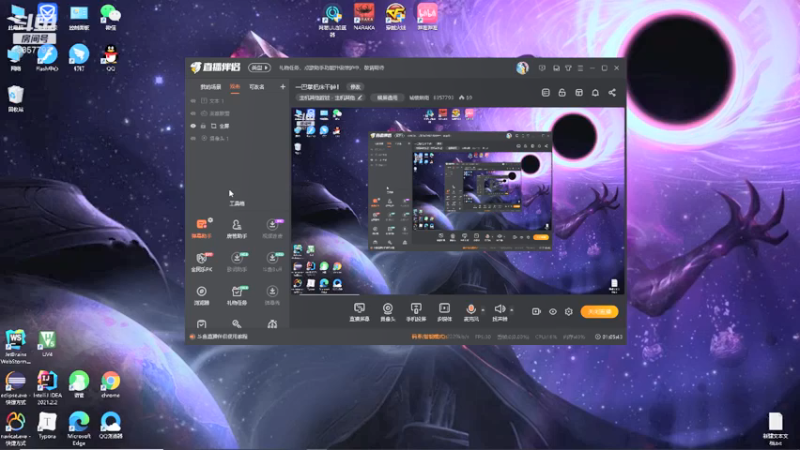Click the FPS readout in the status bar
Viewport: 800px width, 450px height.
(x=483, y=337)
